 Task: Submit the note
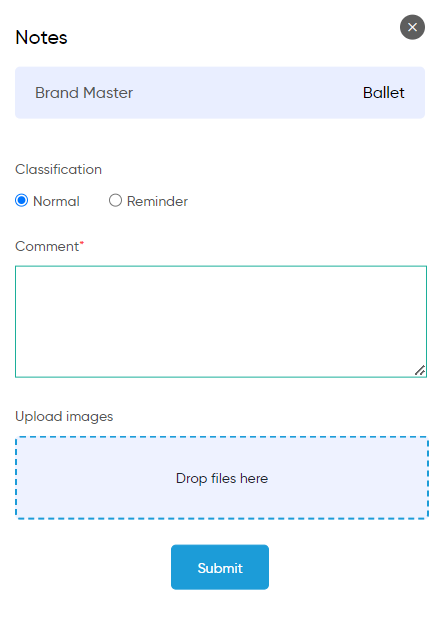pos(220,567)
